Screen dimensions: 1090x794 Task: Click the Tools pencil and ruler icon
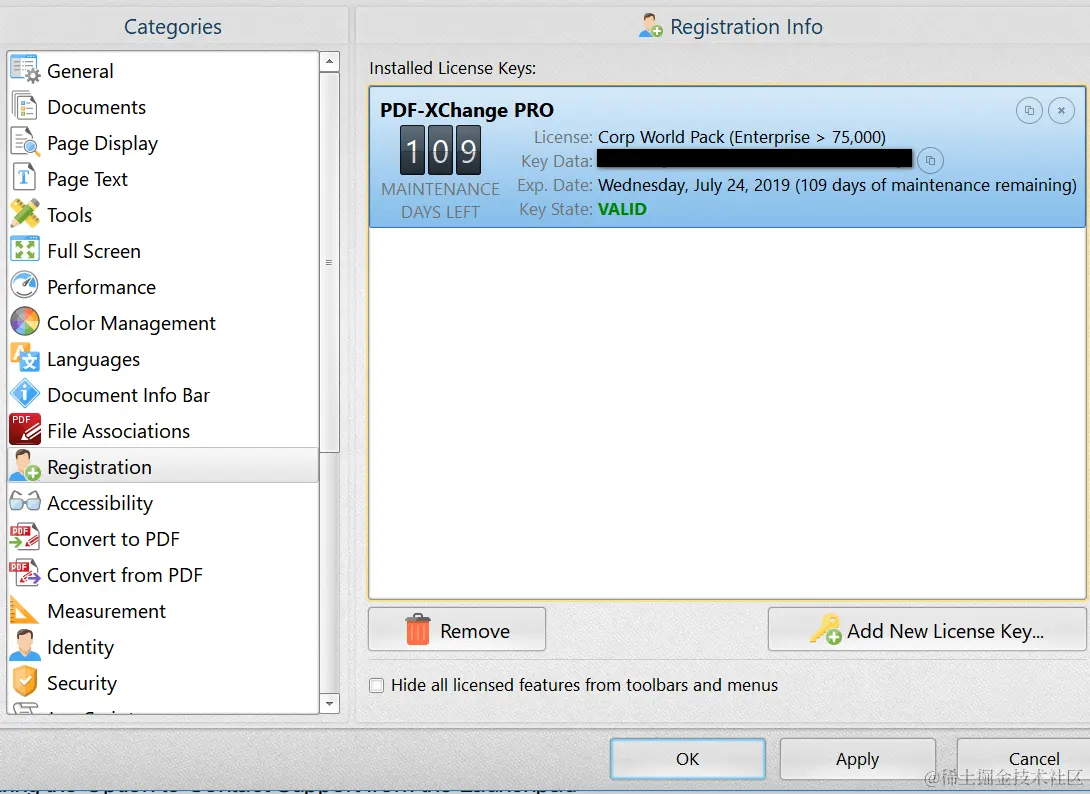point(25,214)
